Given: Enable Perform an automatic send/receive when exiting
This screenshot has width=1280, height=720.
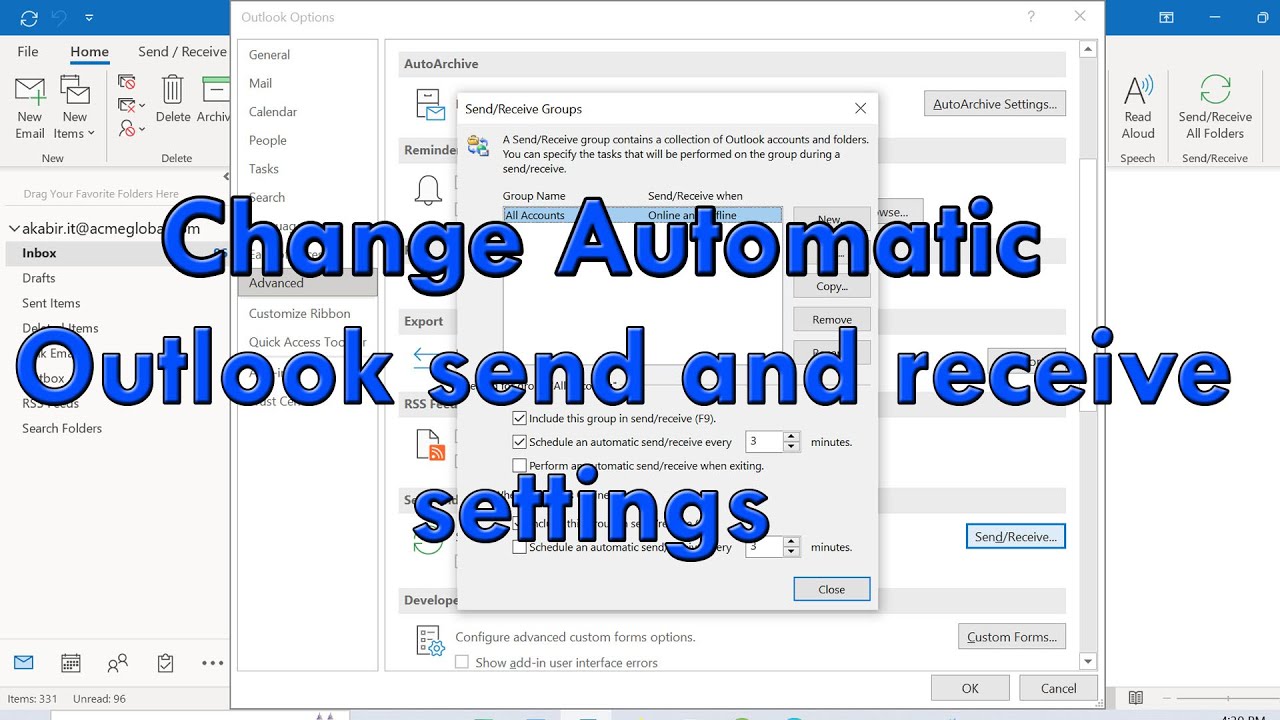Looking at the screenshot, I should pyautogui.click(x=519, y=465).
